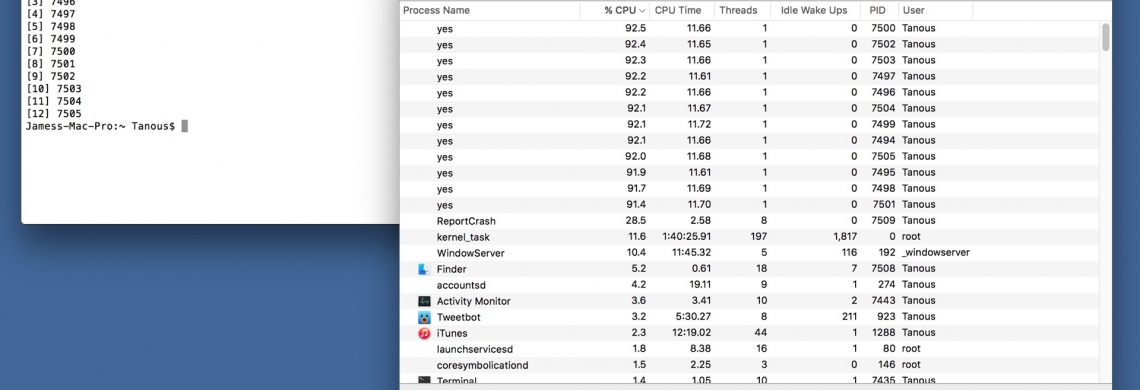Select the kernel_task process row

click(x=750, y=236)
